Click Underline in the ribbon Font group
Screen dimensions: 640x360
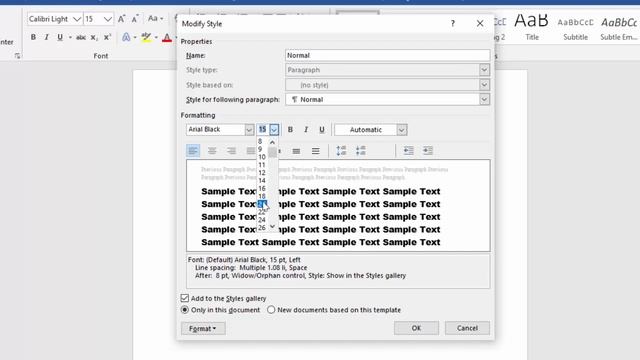click(60, 37)
